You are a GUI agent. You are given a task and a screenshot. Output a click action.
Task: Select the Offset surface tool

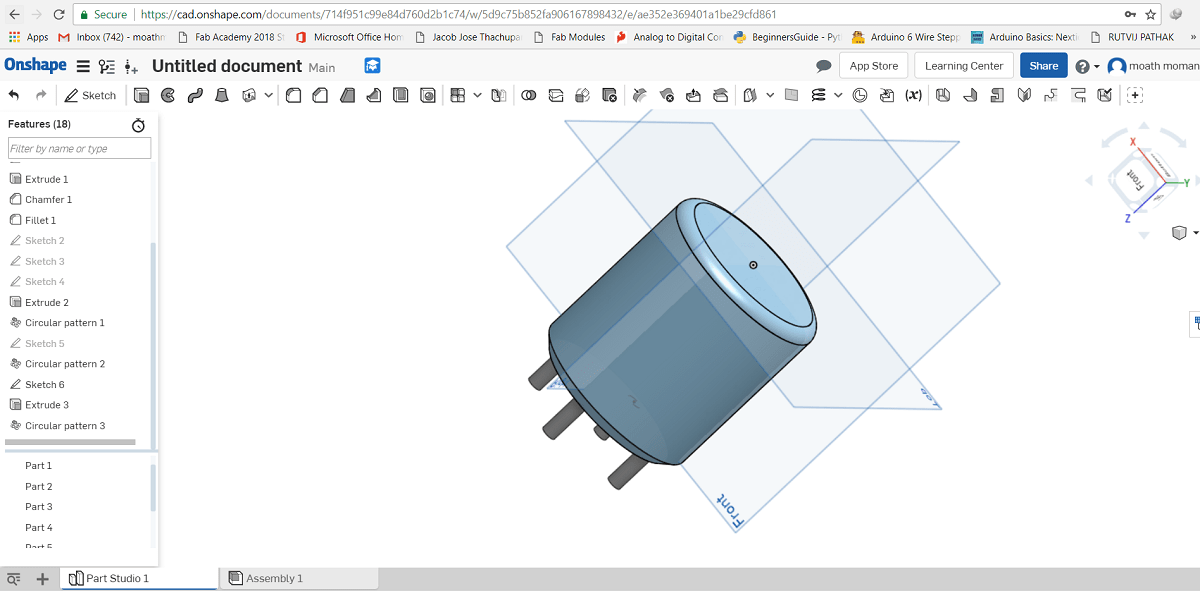(750, 95)
